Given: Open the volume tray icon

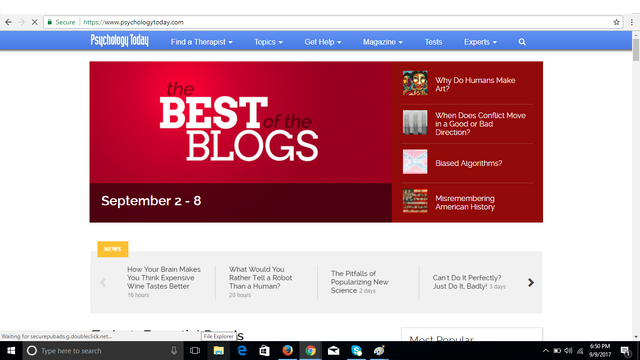Looking at the screenshot, I should [x=568, y=351].
